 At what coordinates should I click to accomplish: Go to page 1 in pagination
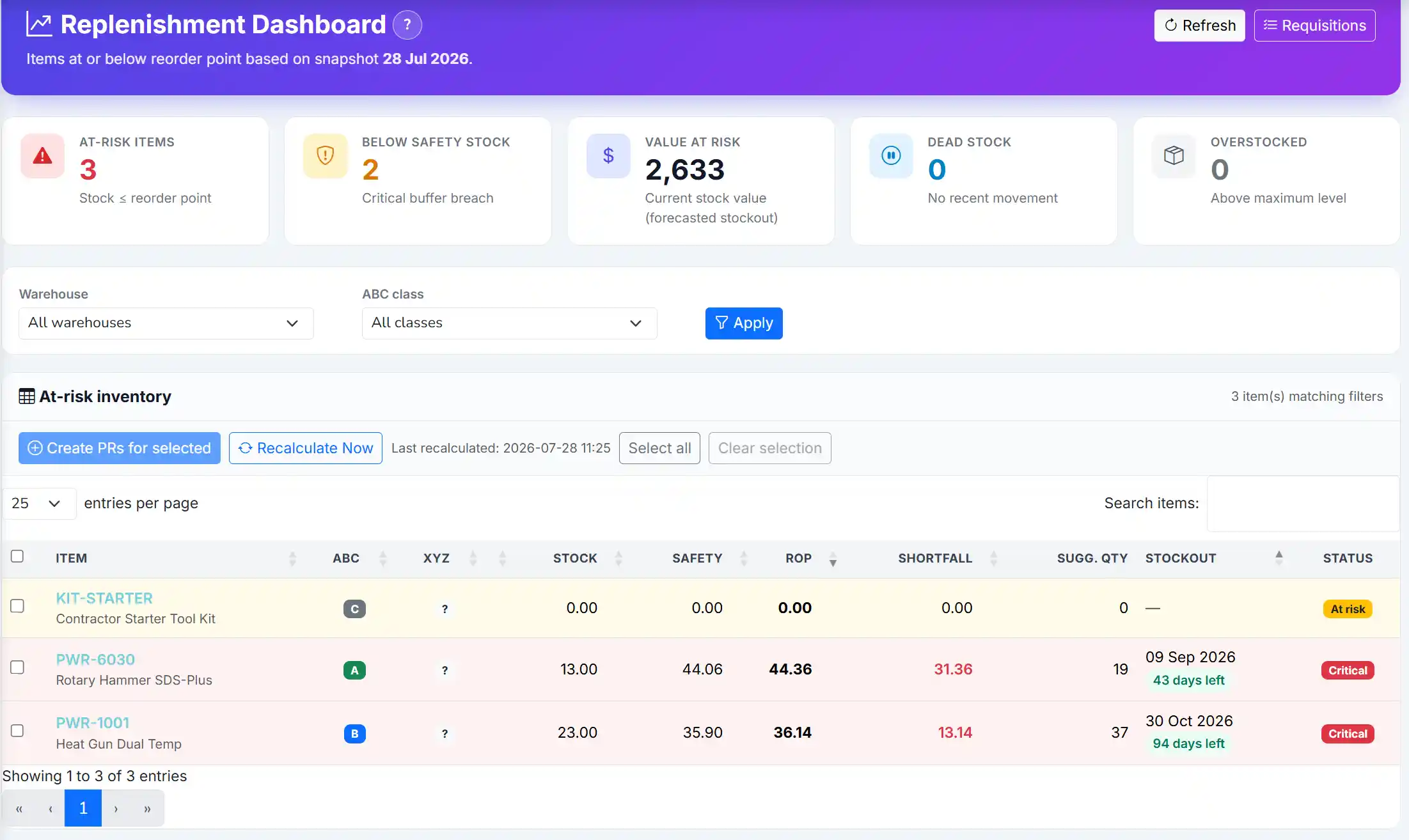(x=83, y=808)
